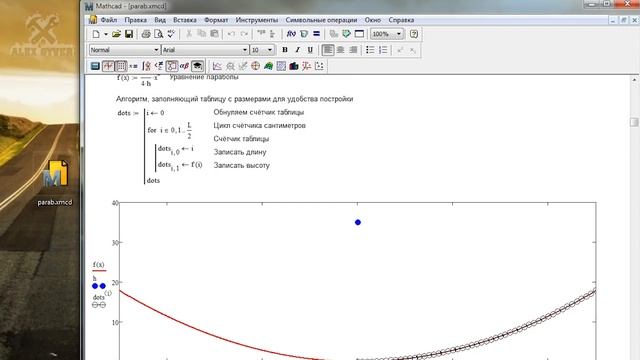Viewport: 640px width, 360px height.
Task: Open the Calculator toolbar palette
Action: point(95,66)
